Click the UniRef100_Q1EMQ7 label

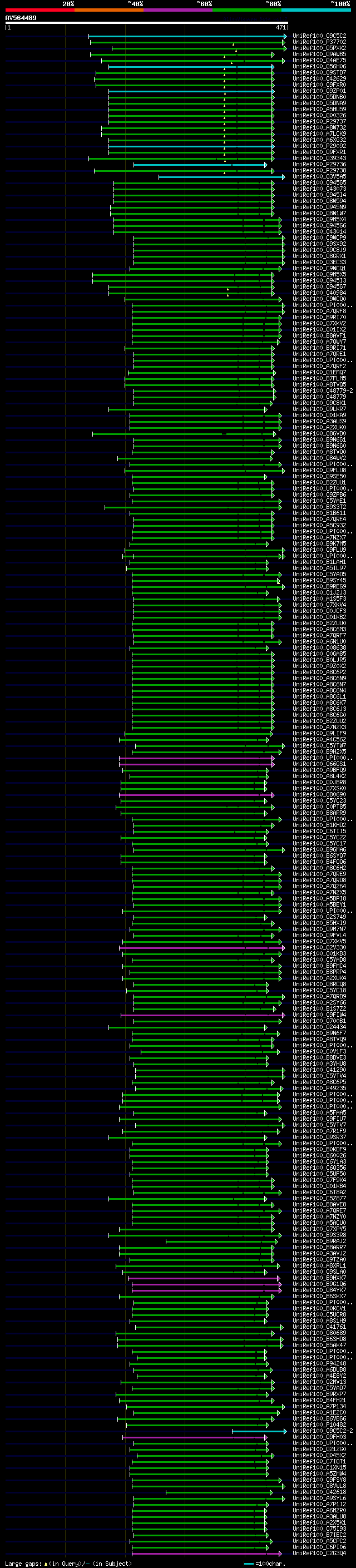(319, 372)
